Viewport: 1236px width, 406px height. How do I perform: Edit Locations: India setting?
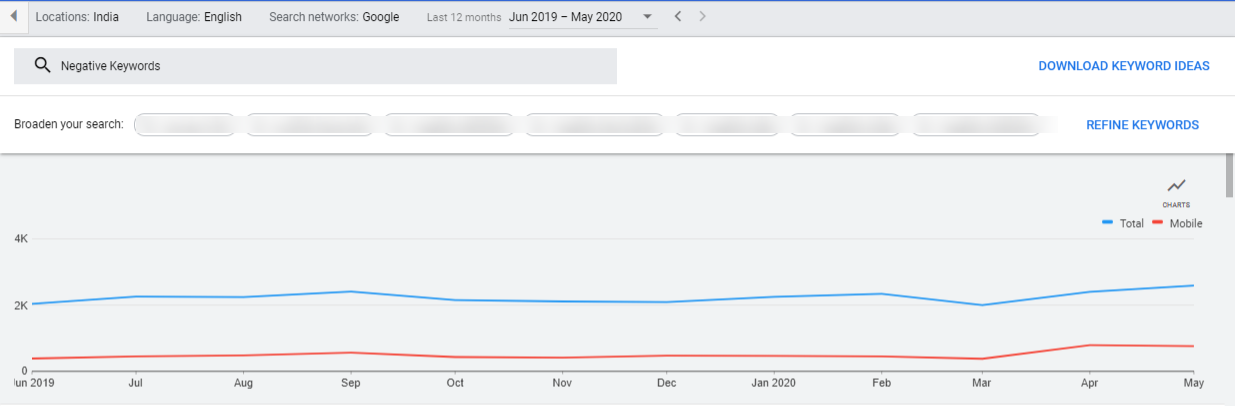pyautogui.click(x=78, y=17)
